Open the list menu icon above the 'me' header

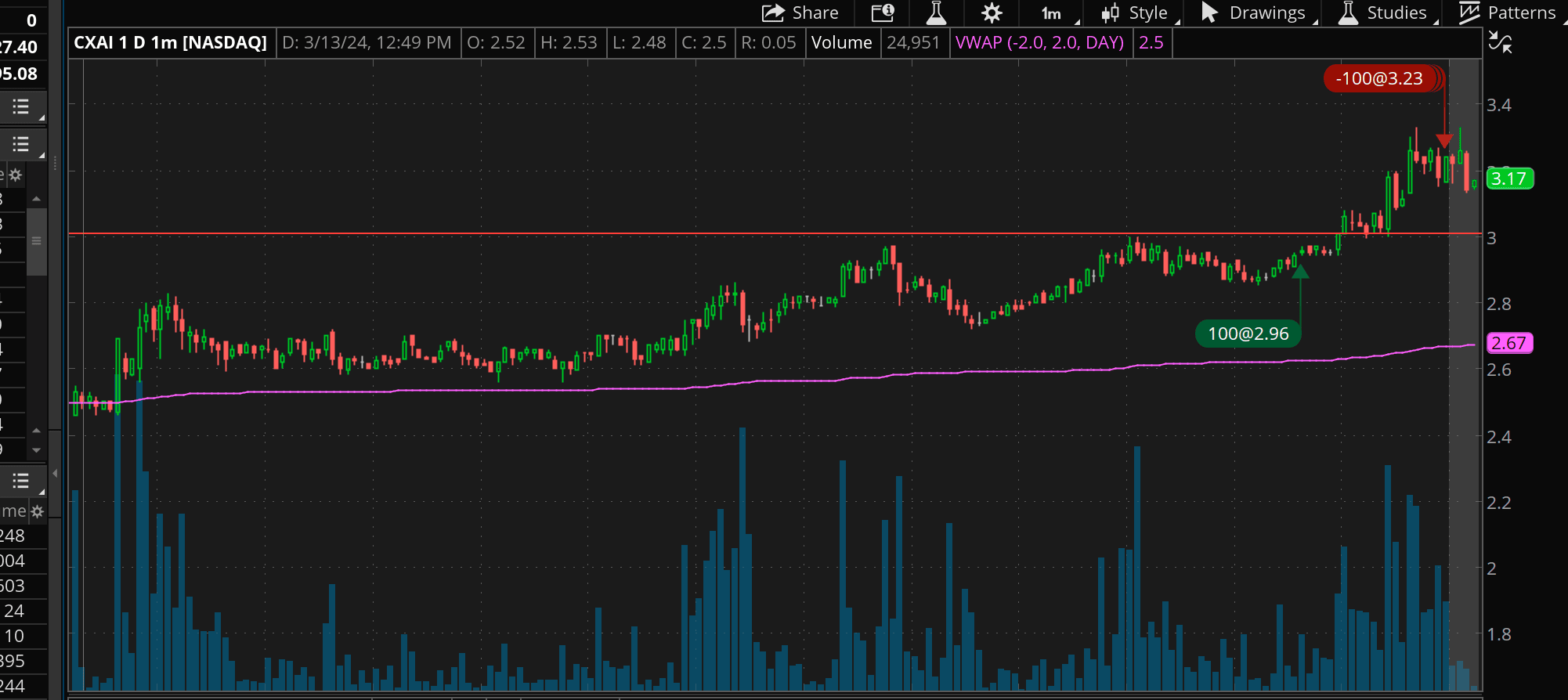coord(22,481)
